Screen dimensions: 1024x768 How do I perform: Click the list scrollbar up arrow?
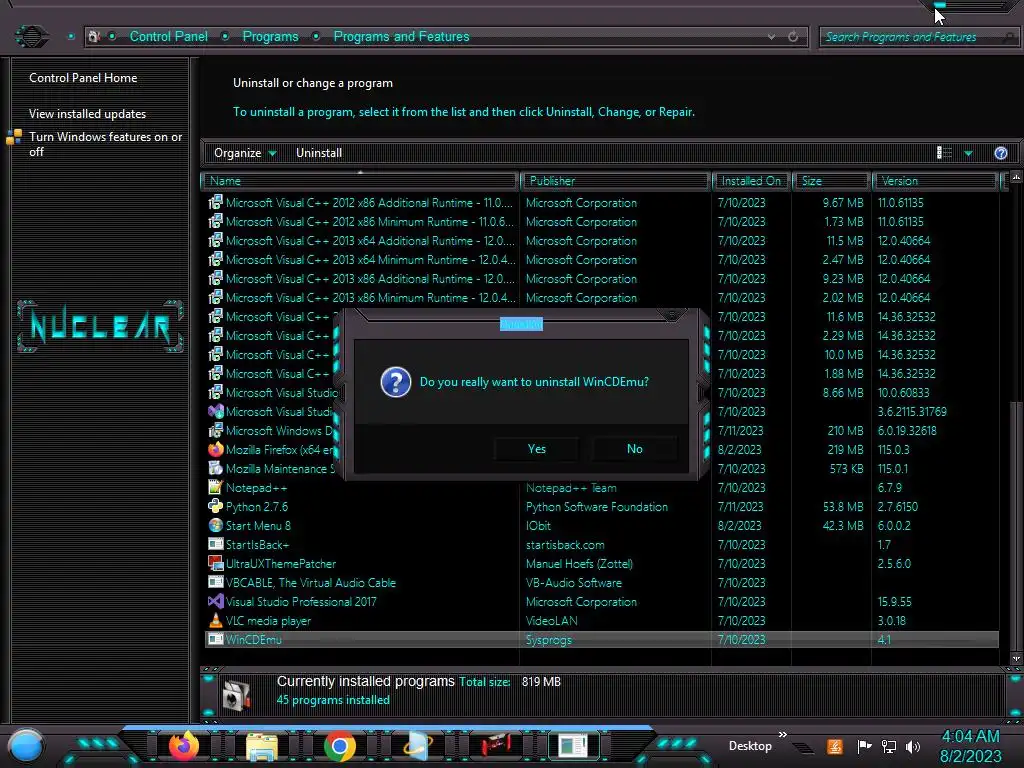[1016, 178]
